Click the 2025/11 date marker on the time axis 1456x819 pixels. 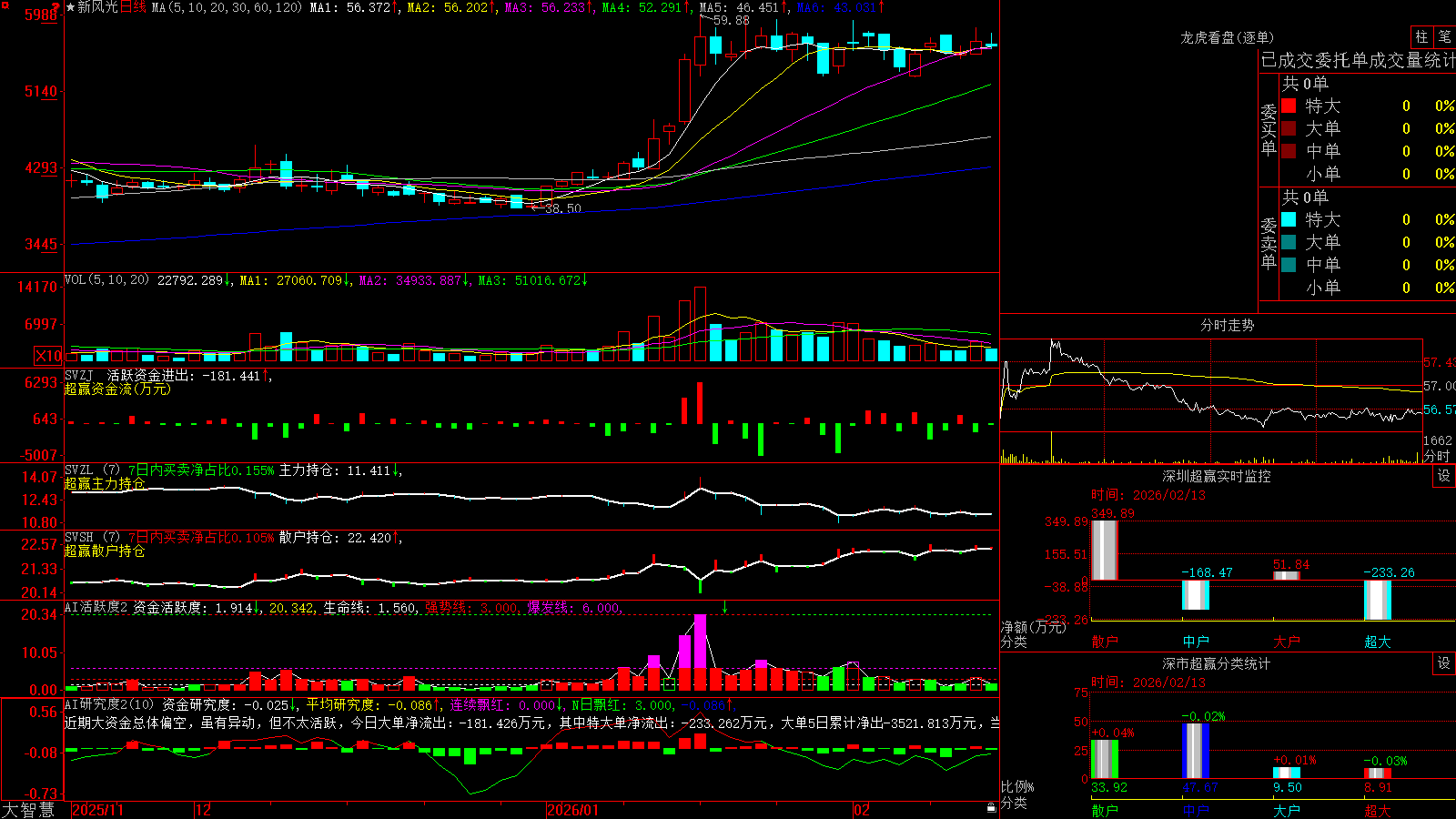pos(97,810)
